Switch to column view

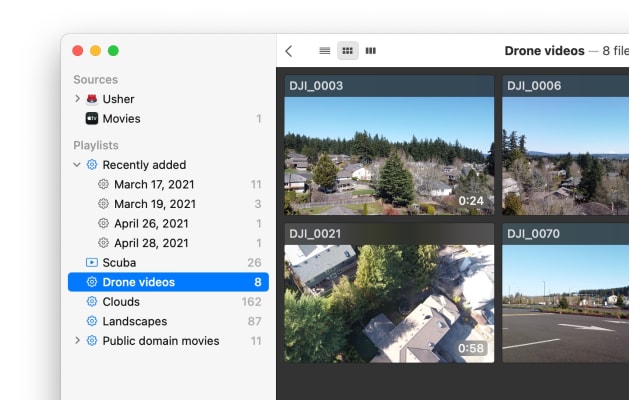point(370,51)
